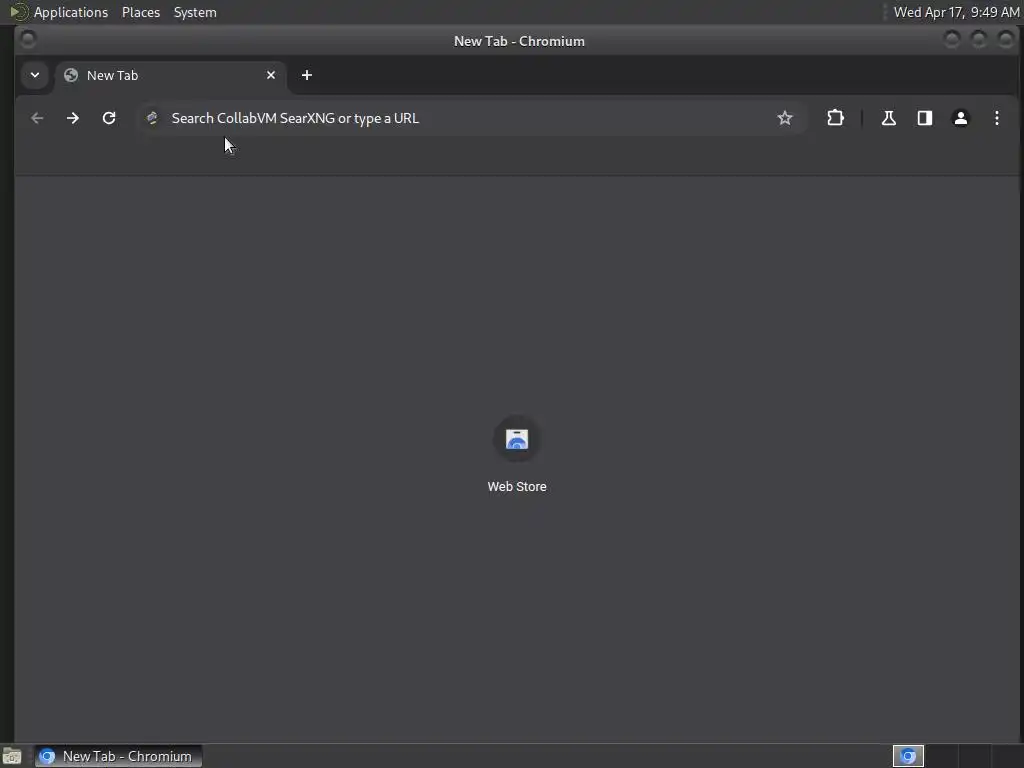Screen dimensions: 1024x768
Task: Select the New Tab tab
Action: [x=170, y=75]
